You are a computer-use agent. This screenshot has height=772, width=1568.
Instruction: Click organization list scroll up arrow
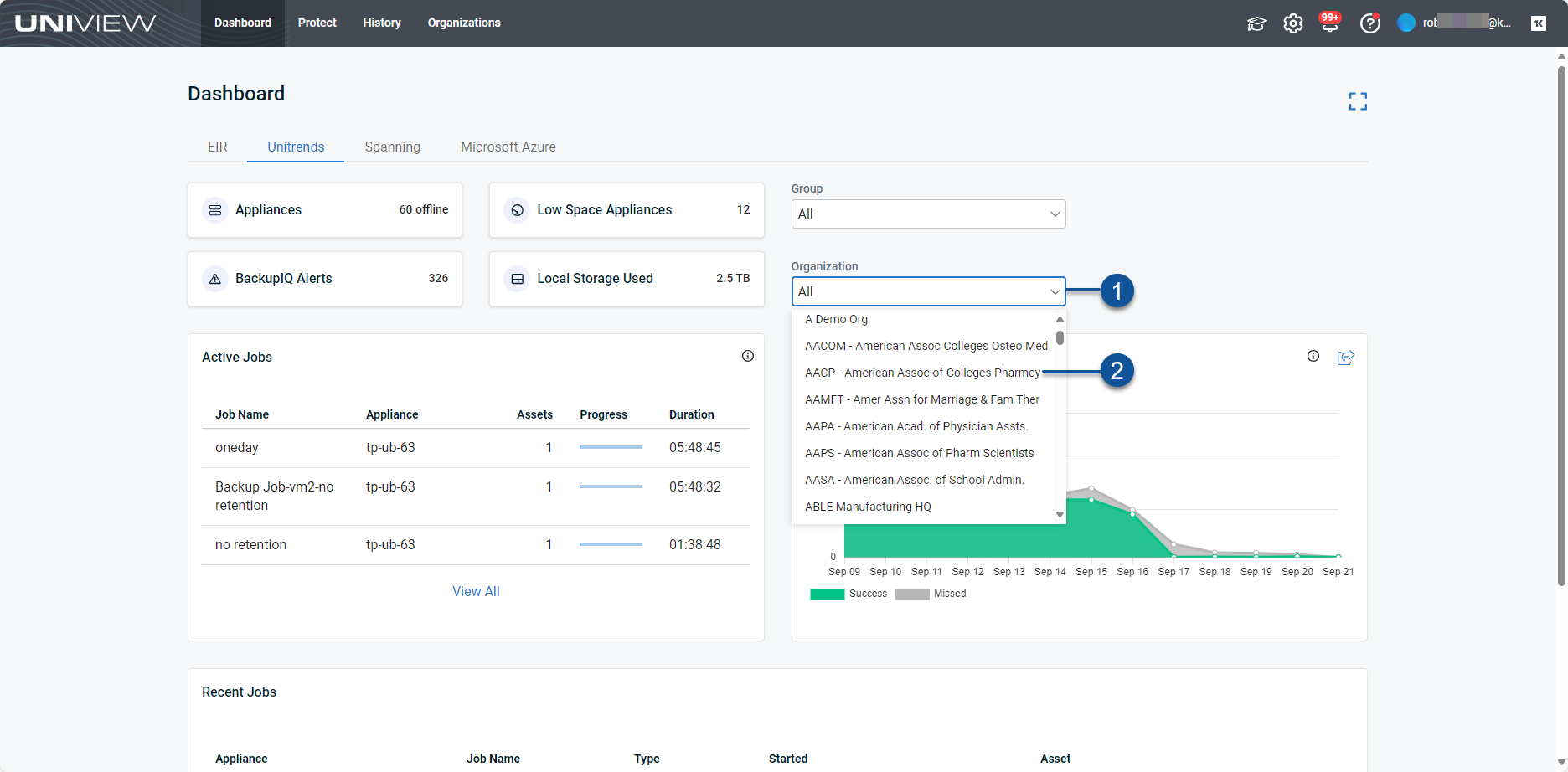pos(1060,319)
